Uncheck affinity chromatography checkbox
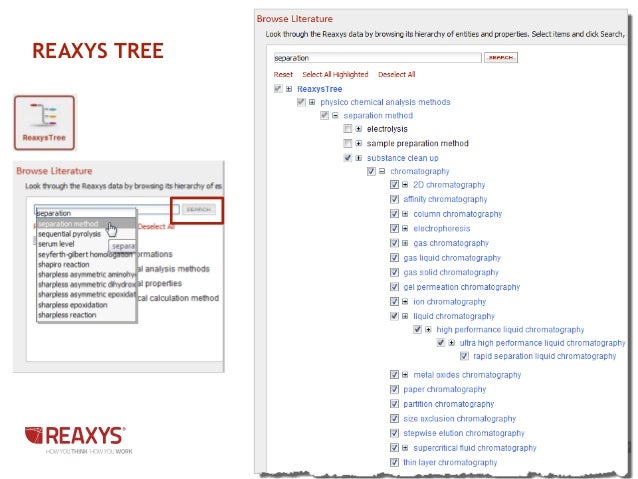This screenshot has width=638, height=479. coord(394,199)
